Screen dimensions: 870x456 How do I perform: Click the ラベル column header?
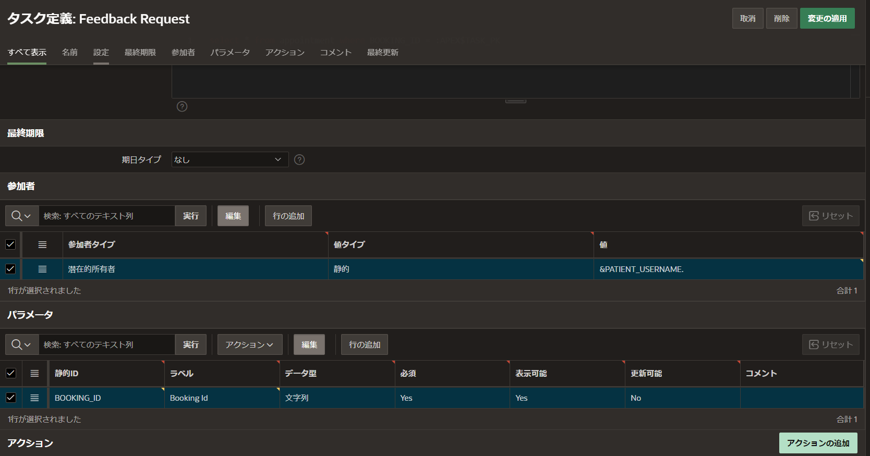click(222, 373)
